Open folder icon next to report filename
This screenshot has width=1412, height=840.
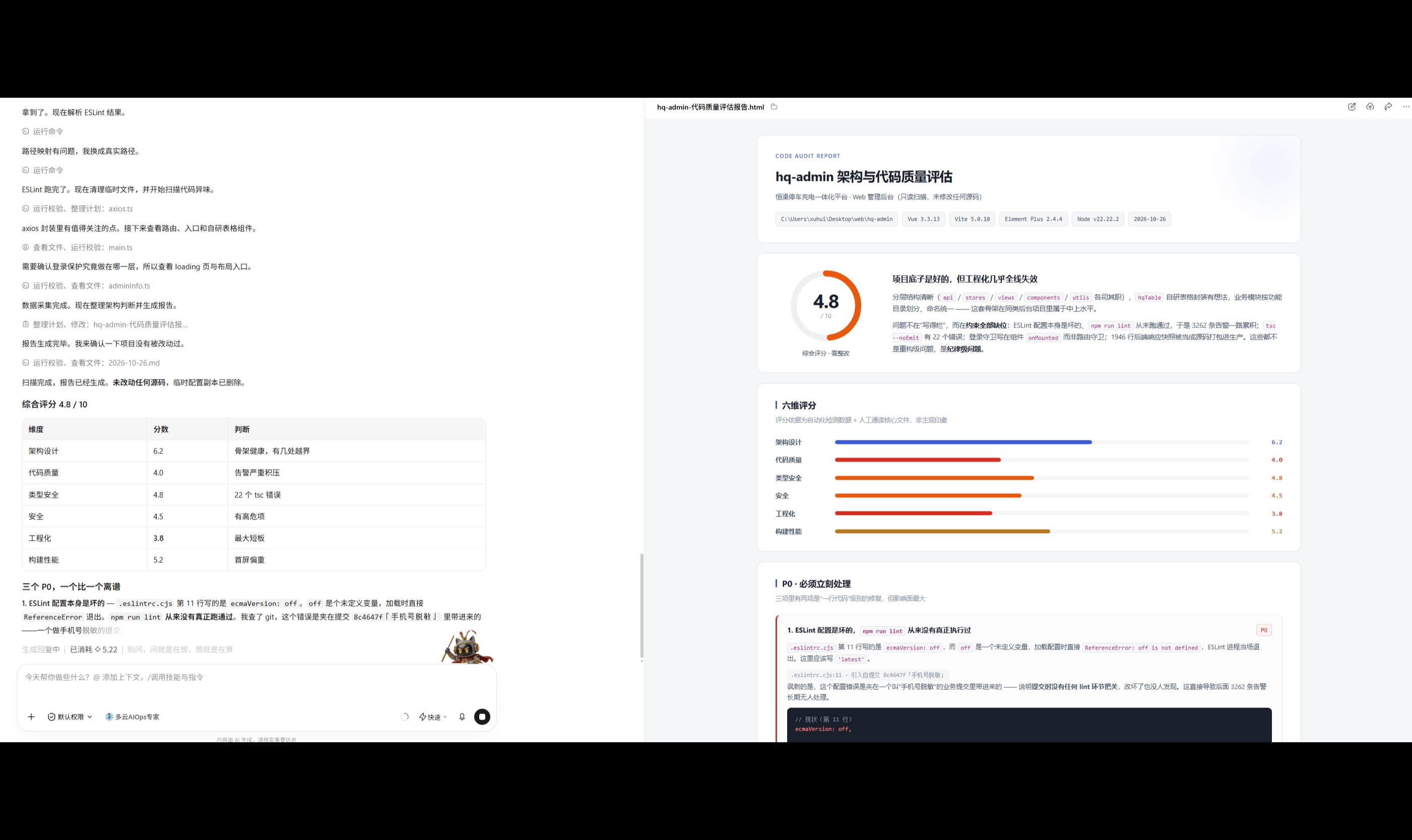pyautogui.click(x=774, y=106)
